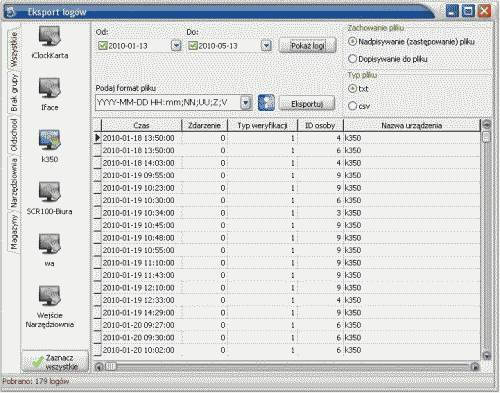
Task: Select the wa device icon
Action: tap(50, 244)
